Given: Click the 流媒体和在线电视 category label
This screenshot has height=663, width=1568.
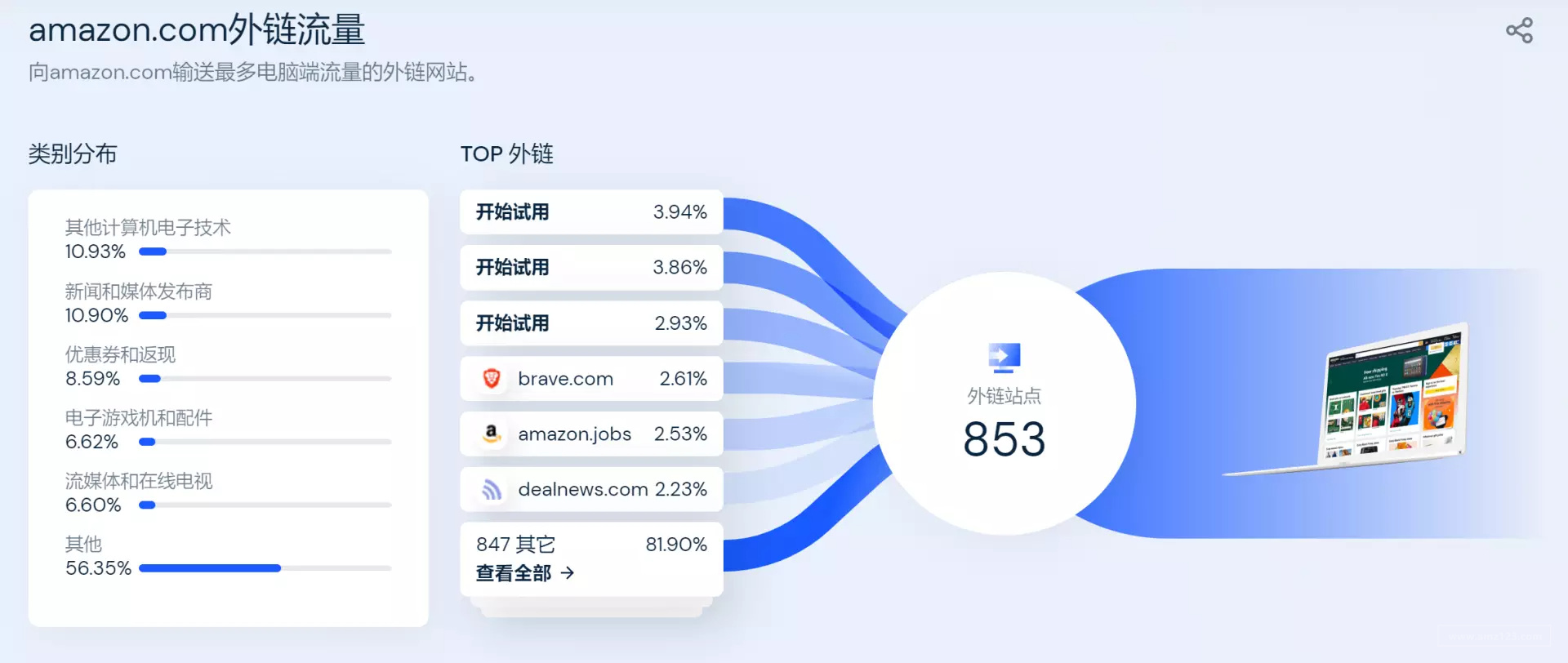Looking at the screenshot, I should click(139, 481).
